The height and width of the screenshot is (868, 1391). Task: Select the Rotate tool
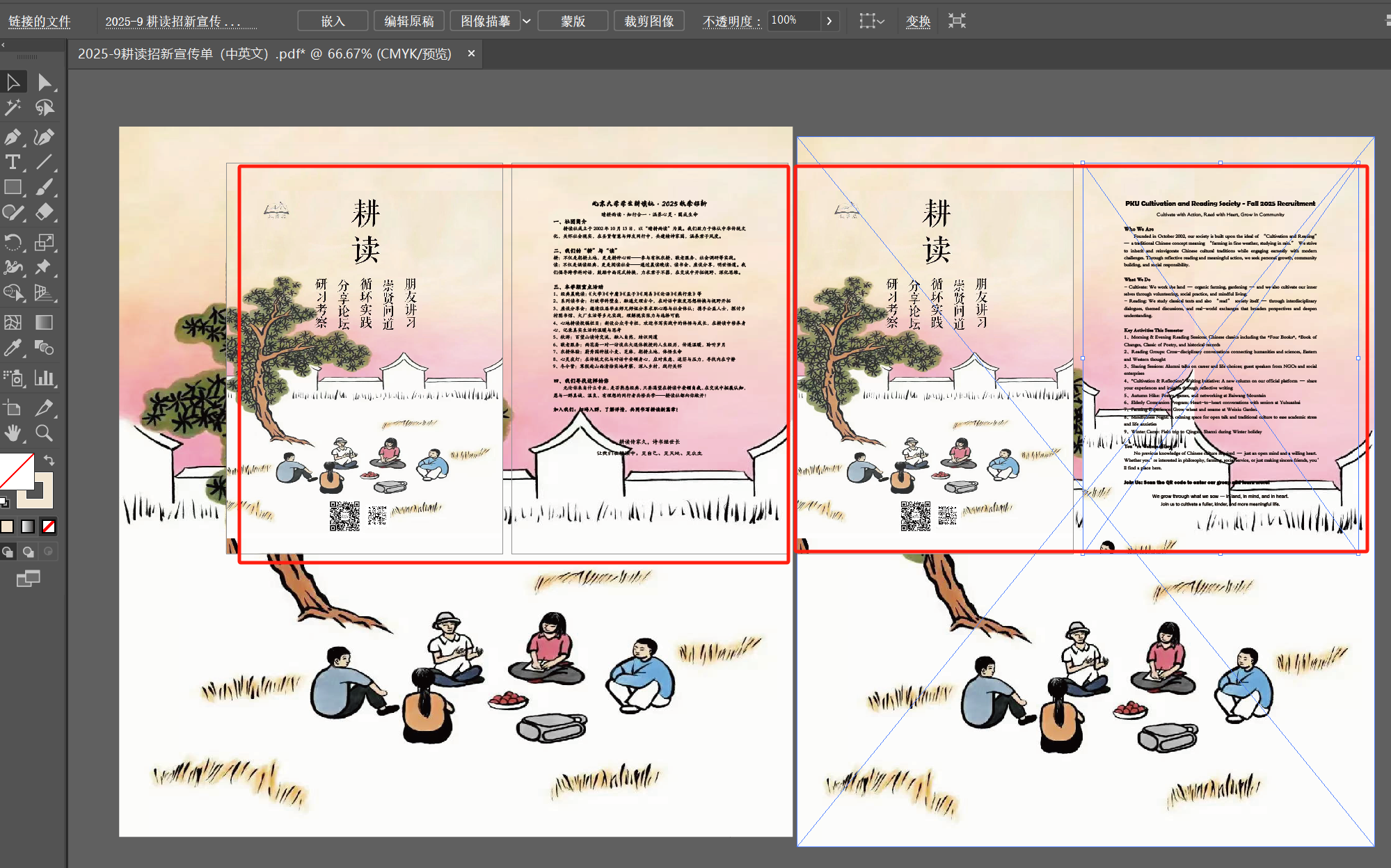click(13, 242)
